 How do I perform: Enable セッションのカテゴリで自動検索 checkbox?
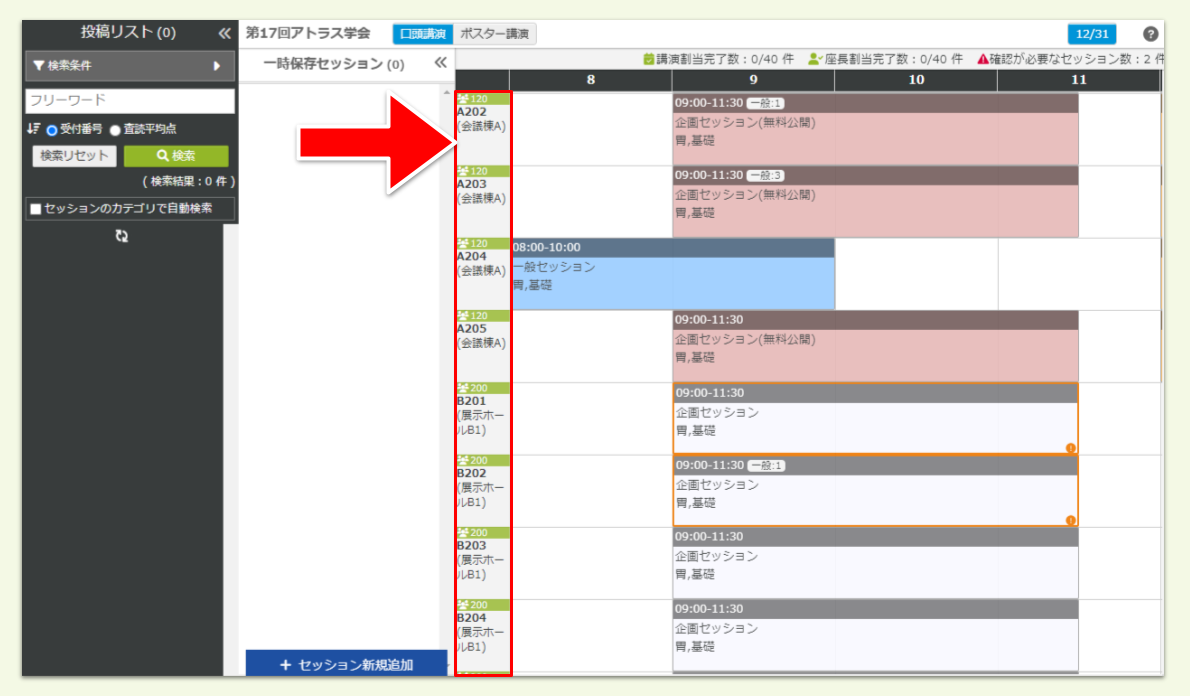pos(34,209)
